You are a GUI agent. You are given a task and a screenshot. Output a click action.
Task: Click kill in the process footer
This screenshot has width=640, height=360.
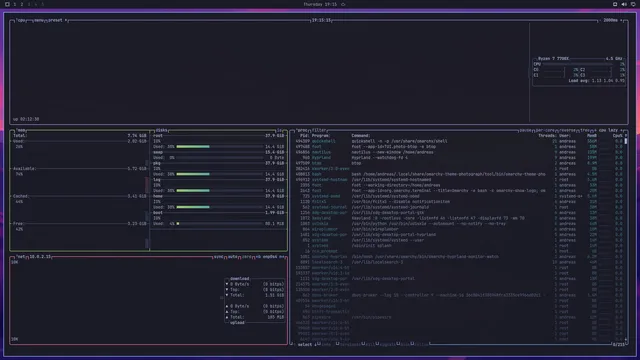[x=370, y=345]
